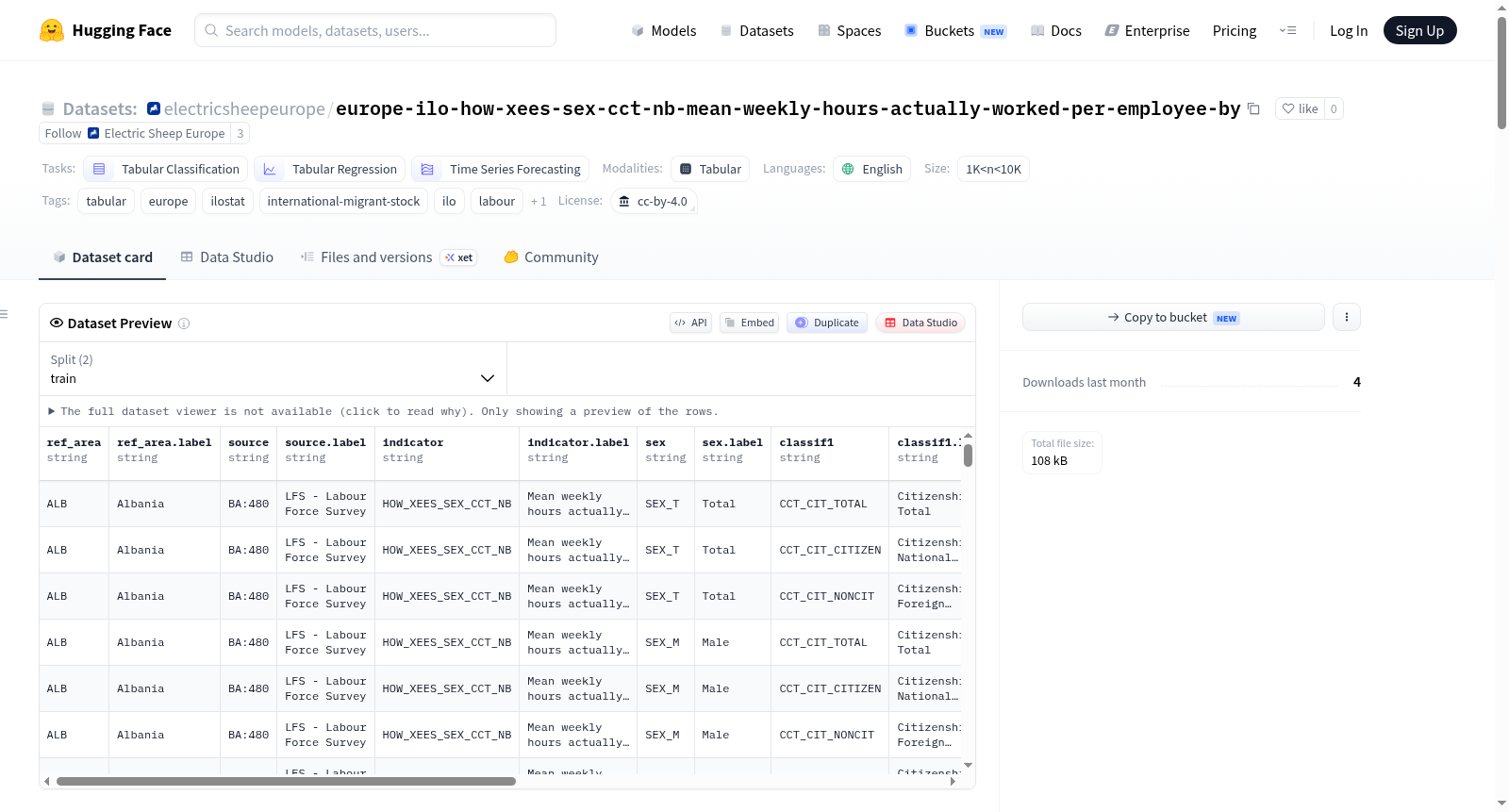This screenshot has height=812, width=1509.
Task: Select the ilo tag
Action: (449, 201)
